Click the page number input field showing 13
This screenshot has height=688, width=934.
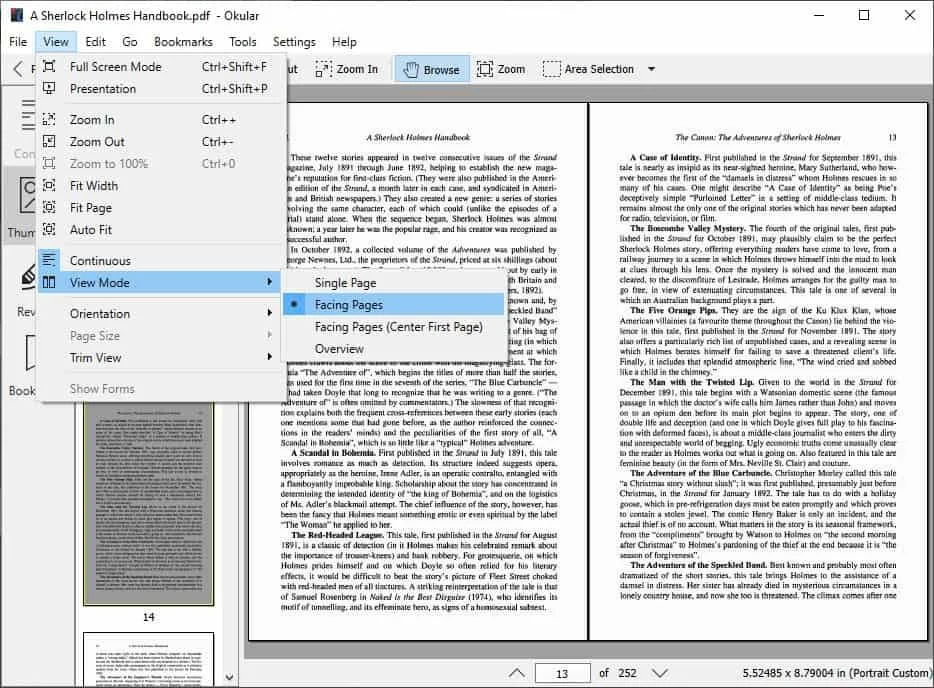(x=562, y=673)
